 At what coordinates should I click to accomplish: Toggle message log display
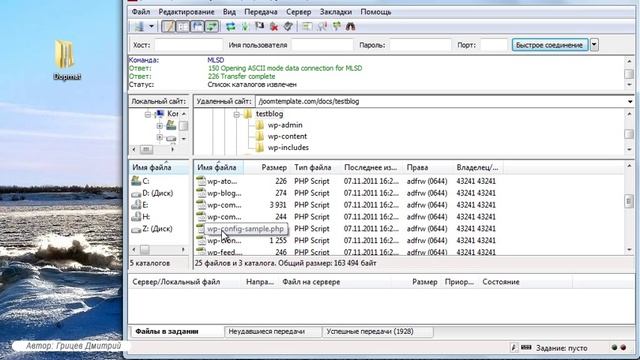pyautogui.click(x=169, y=27)
